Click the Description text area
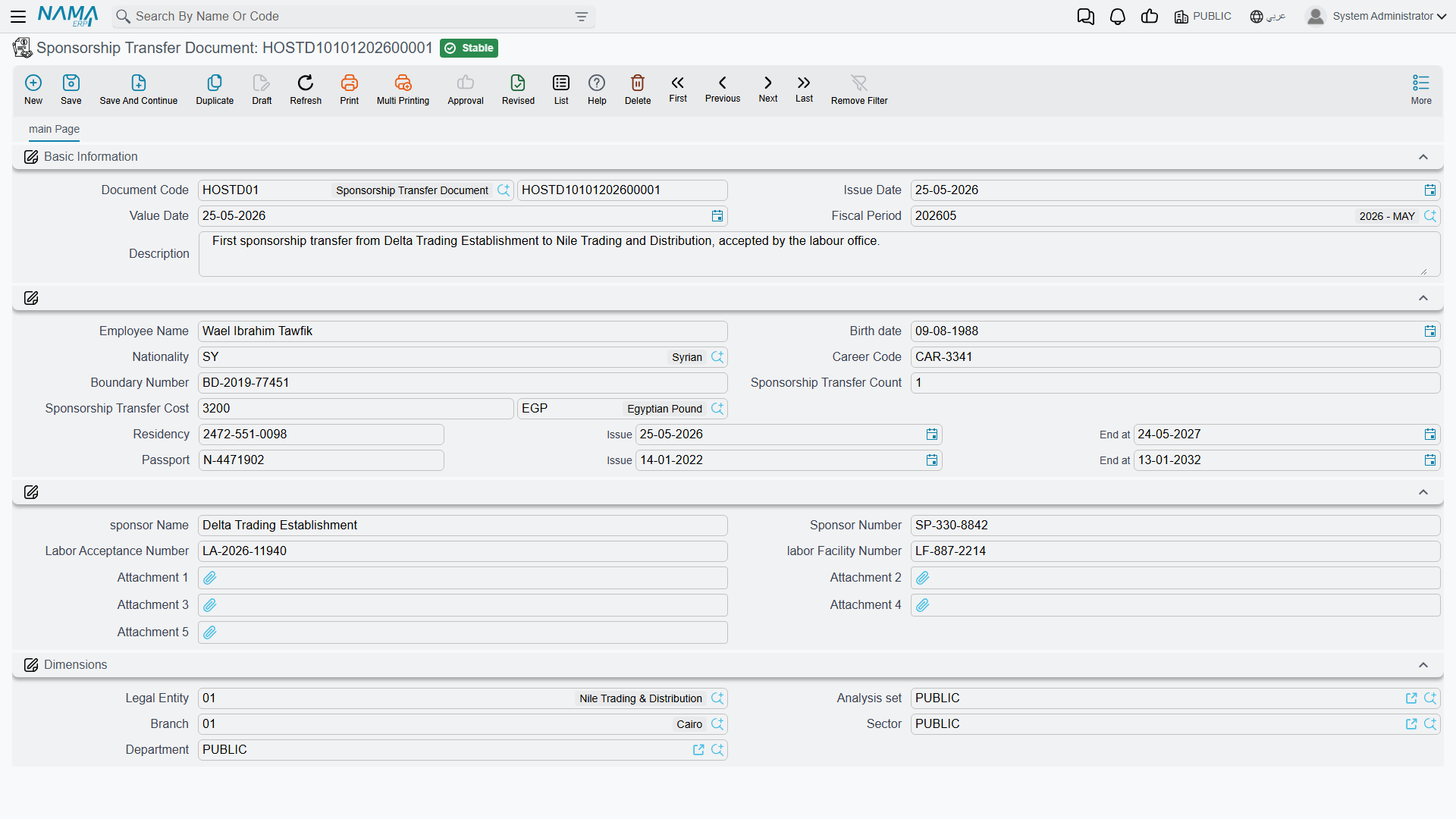The image size is (1456, 819). point(819,254)
